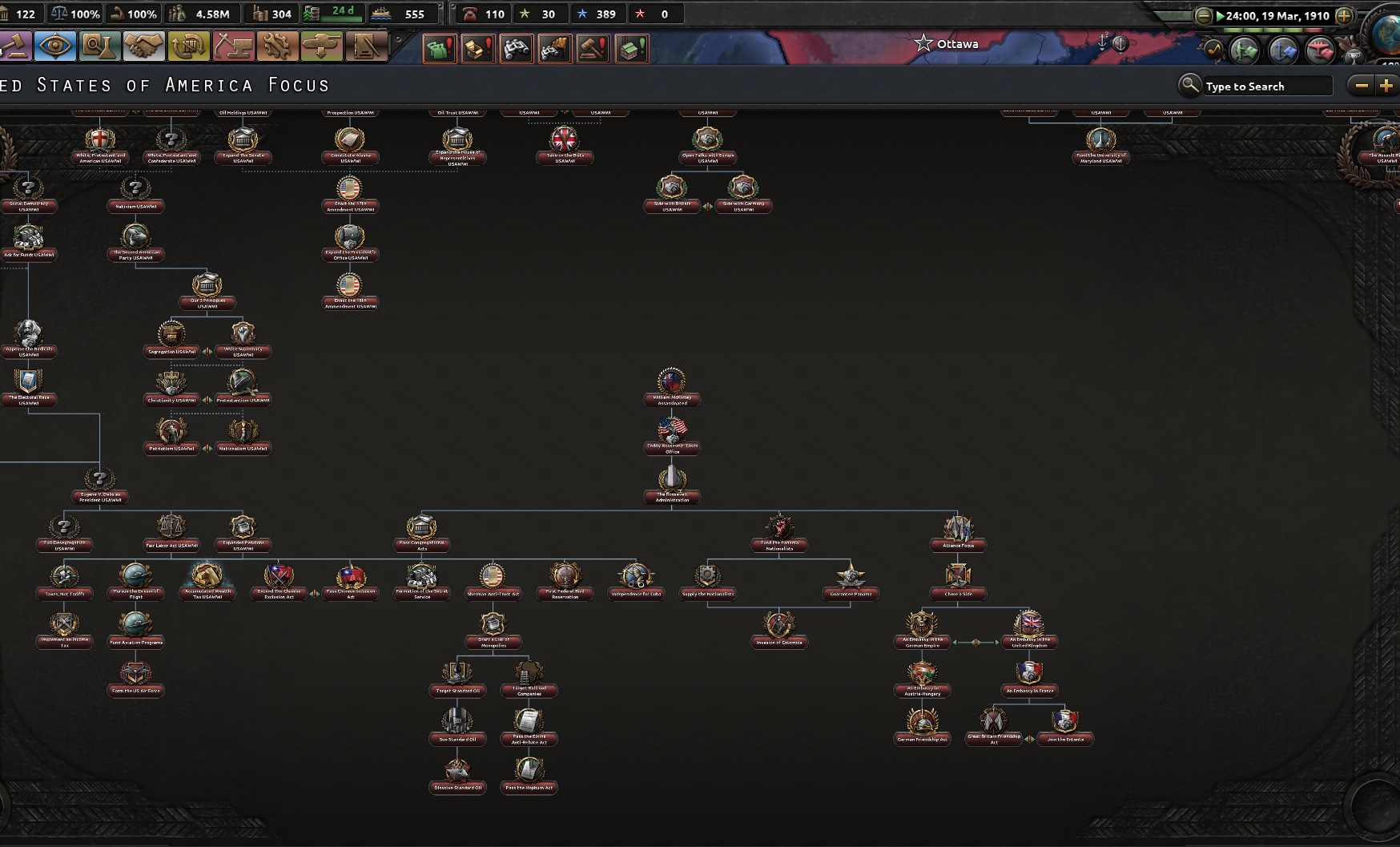Select the Dissolve Standard Oil focus
The width and height of the screenshot is (1400, 847).
tap(457, 775)
